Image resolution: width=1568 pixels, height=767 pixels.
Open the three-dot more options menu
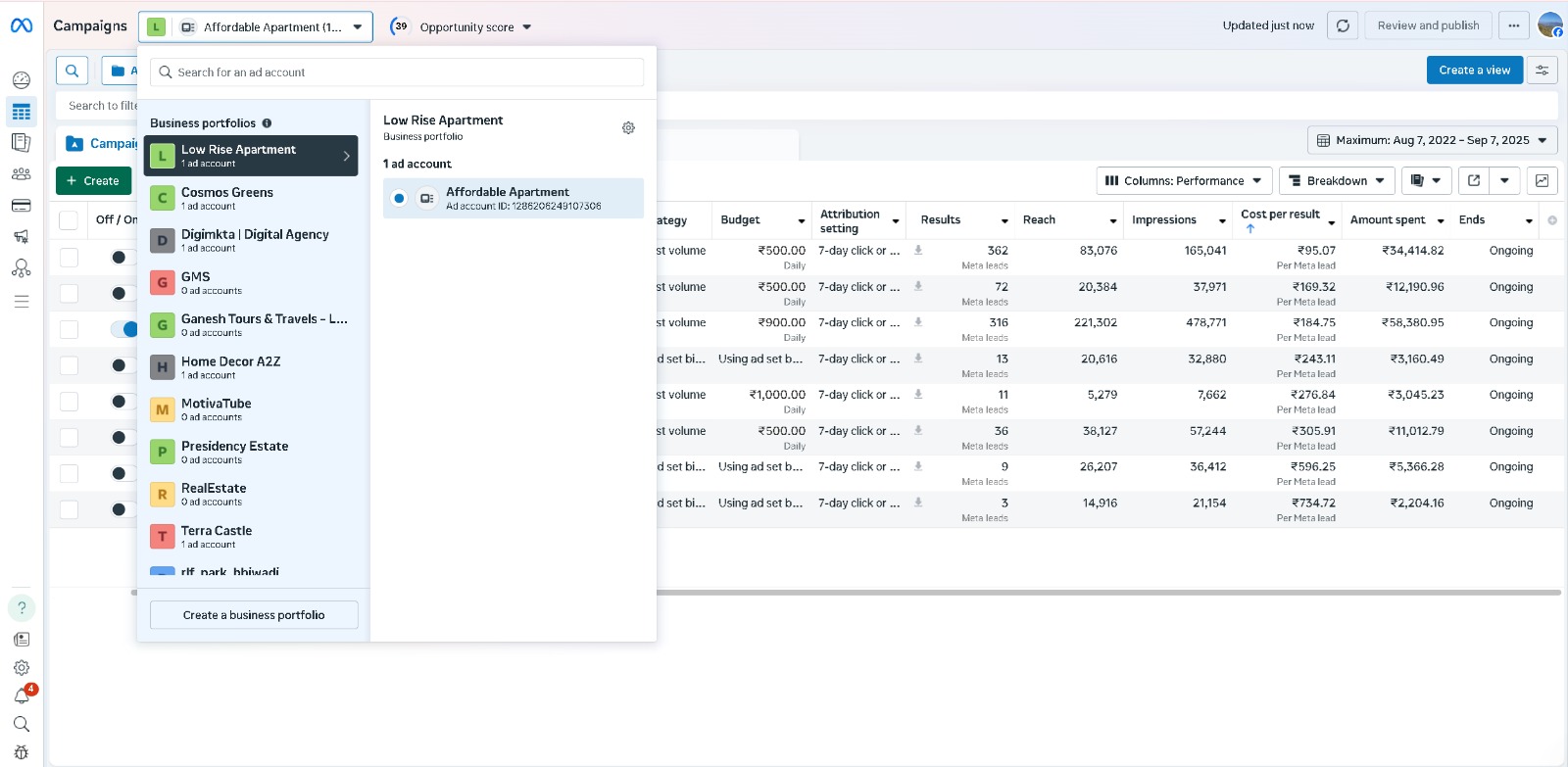(x=1514, y=25)
